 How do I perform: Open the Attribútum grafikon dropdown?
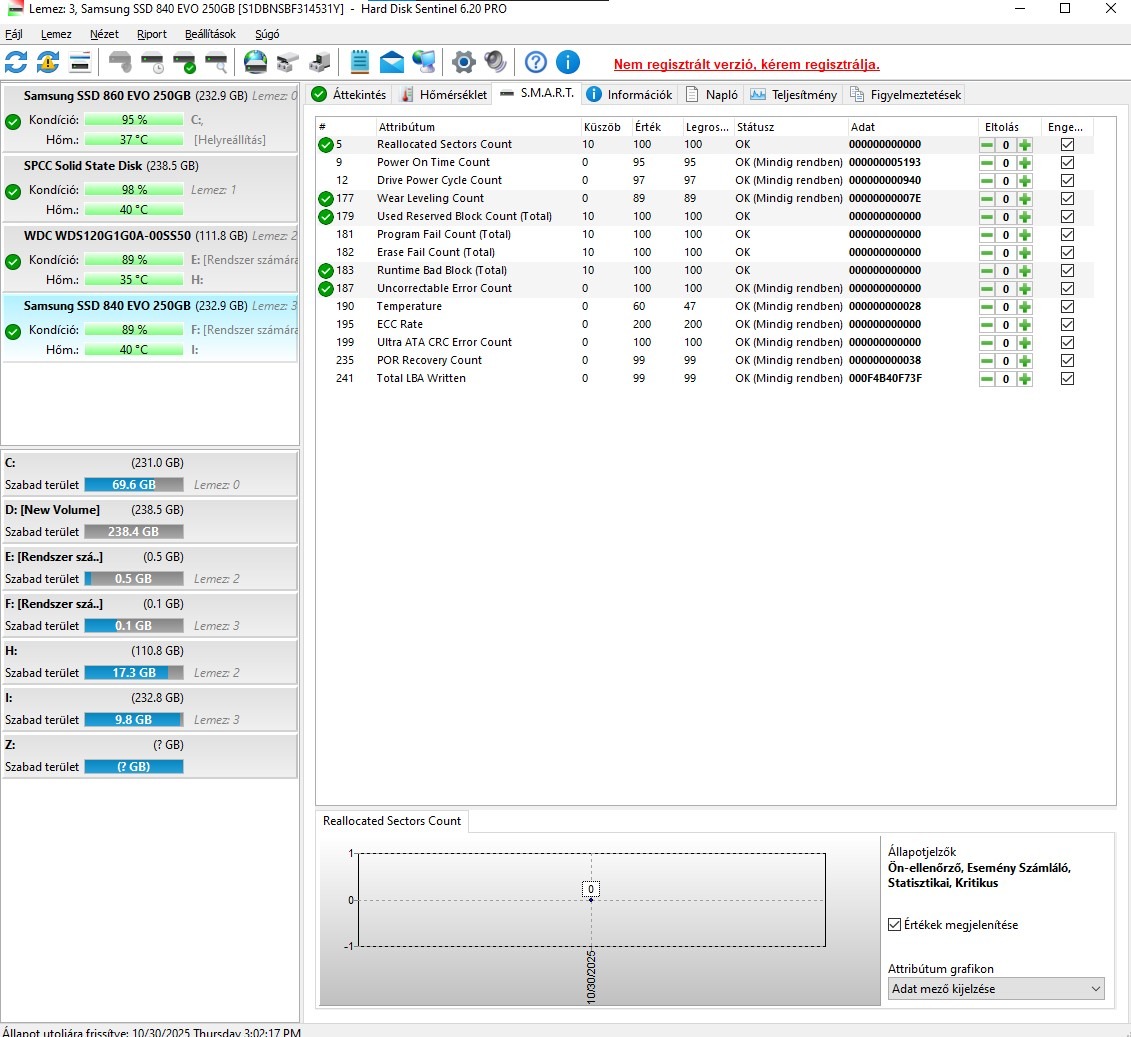[x=996, y=989]
